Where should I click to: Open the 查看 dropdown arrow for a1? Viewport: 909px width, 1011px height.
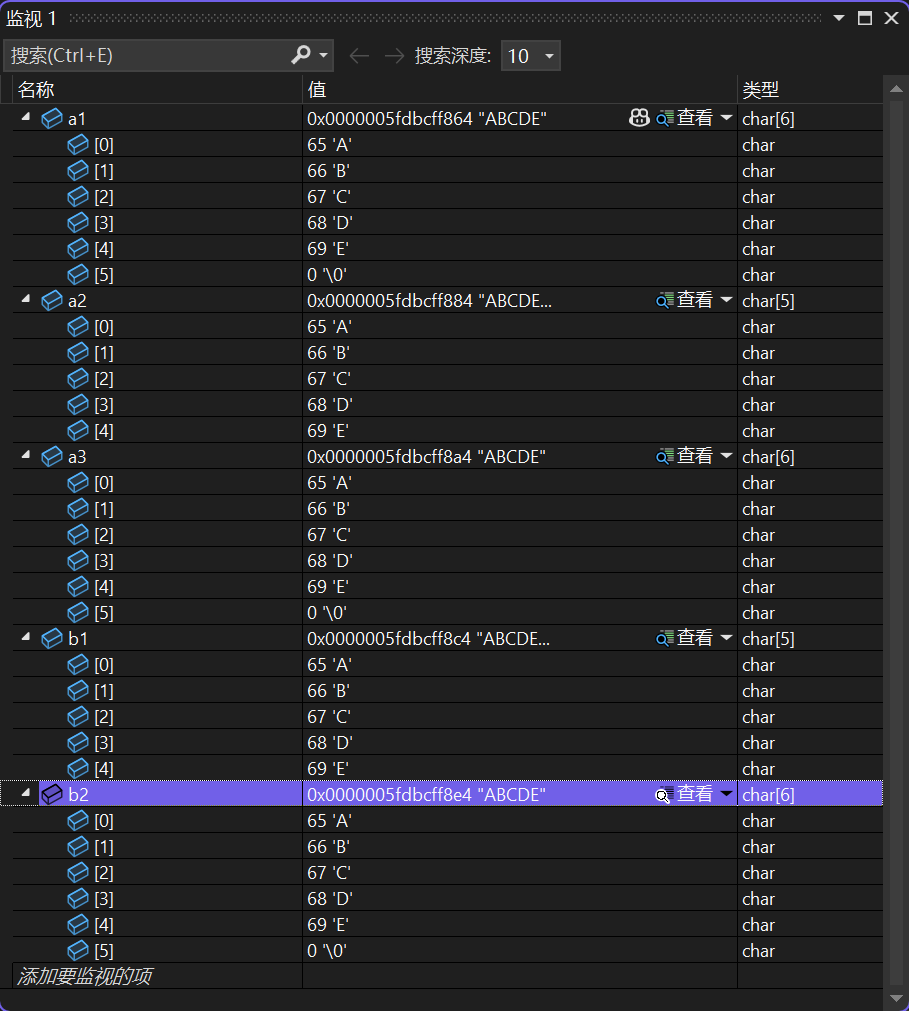(726, 118)
